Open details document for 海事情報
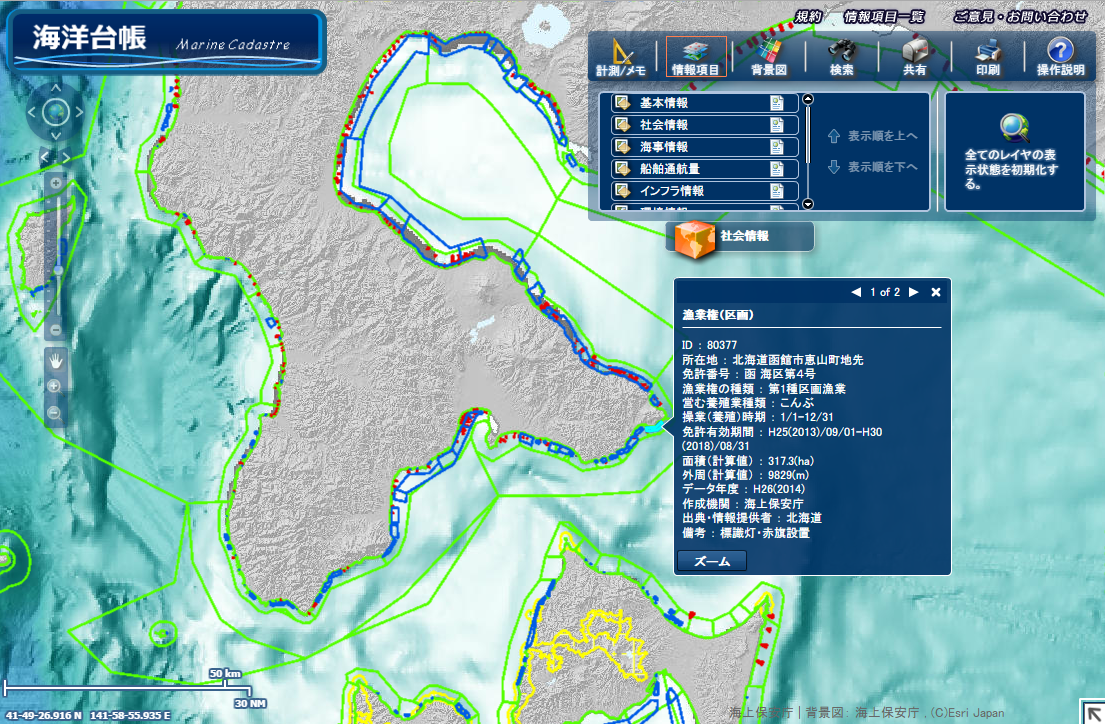This screenshot has height=724, width=1105. click(777, 147)
